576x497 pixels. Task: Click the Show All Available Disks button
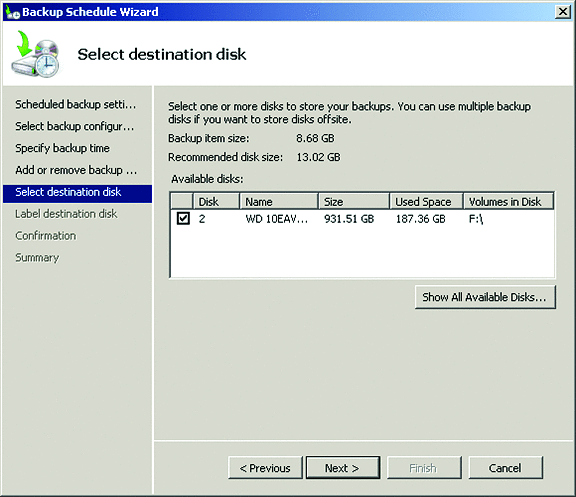click(x=485, y=297)
